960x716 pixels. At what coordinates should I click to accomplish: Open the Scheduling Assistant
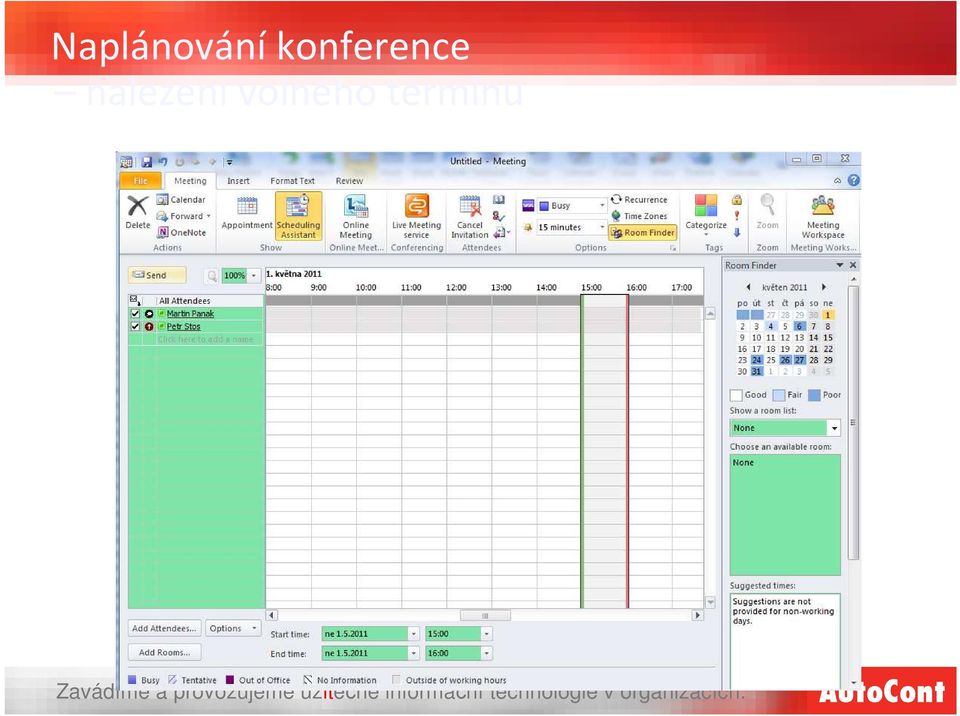coord(298,216)
